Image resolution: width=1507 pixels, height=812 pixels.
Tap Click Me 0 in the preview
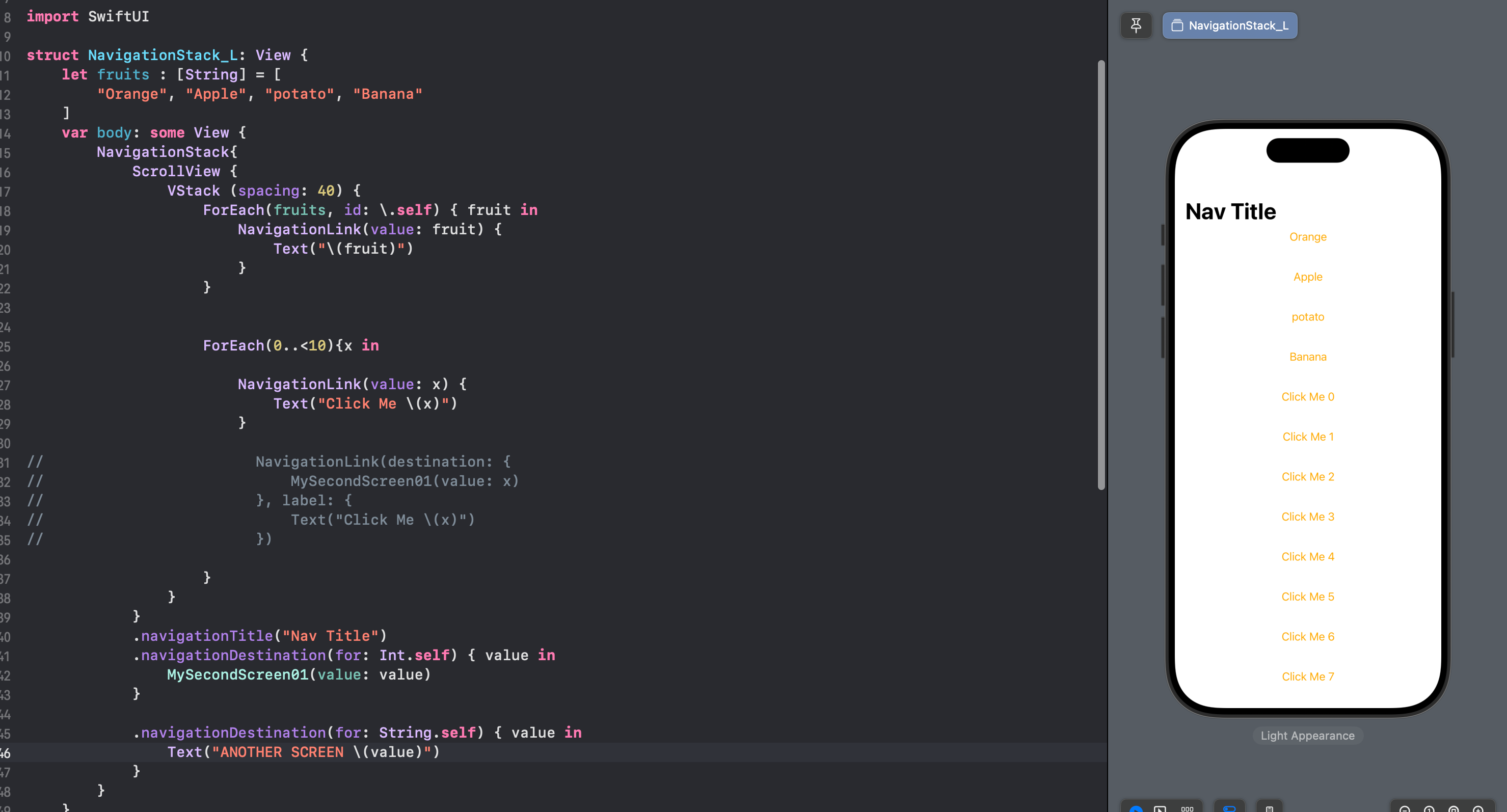point(1307,397)
